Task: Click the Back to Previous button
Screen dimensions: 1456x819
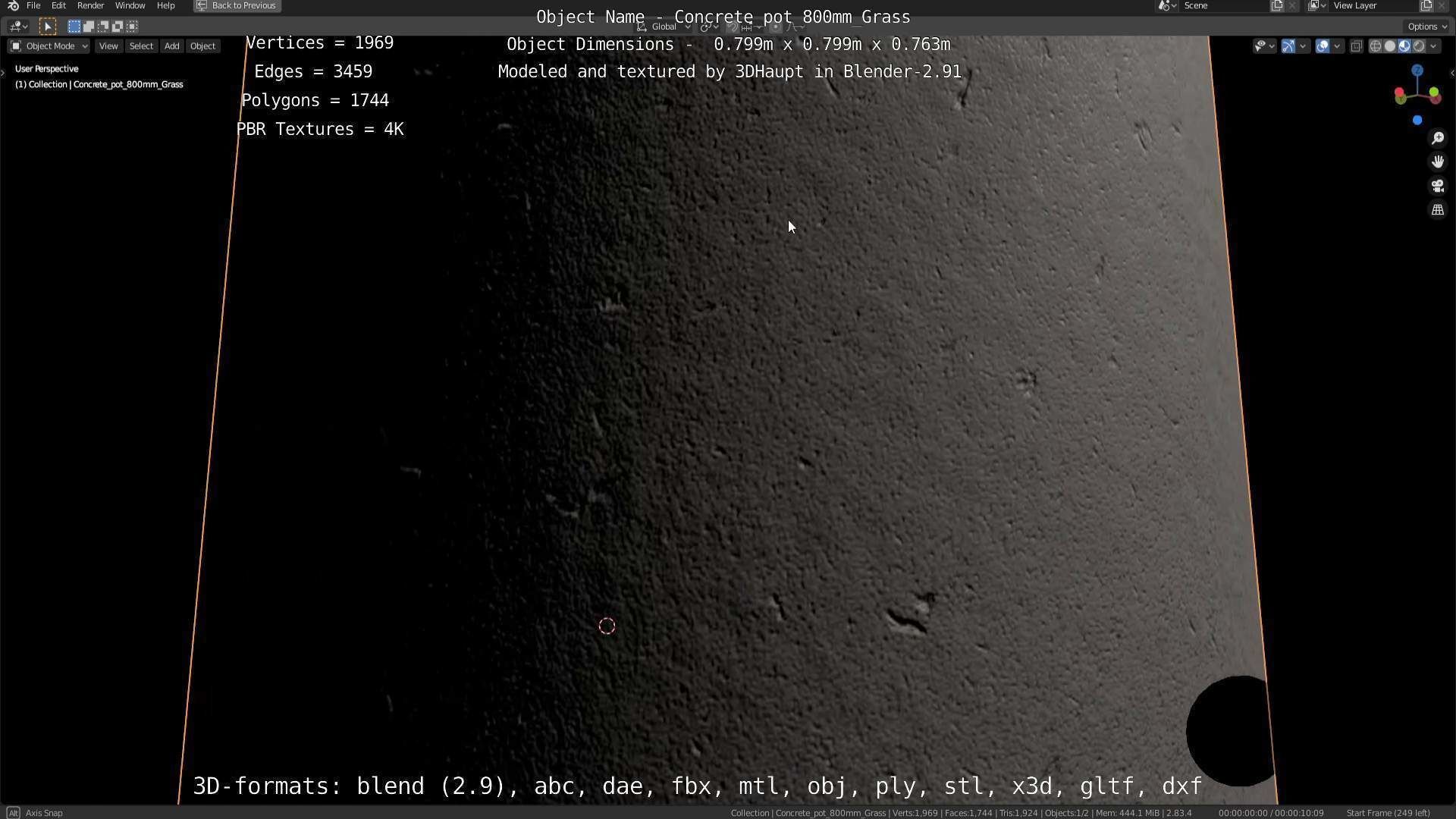Action: [237, 5]
